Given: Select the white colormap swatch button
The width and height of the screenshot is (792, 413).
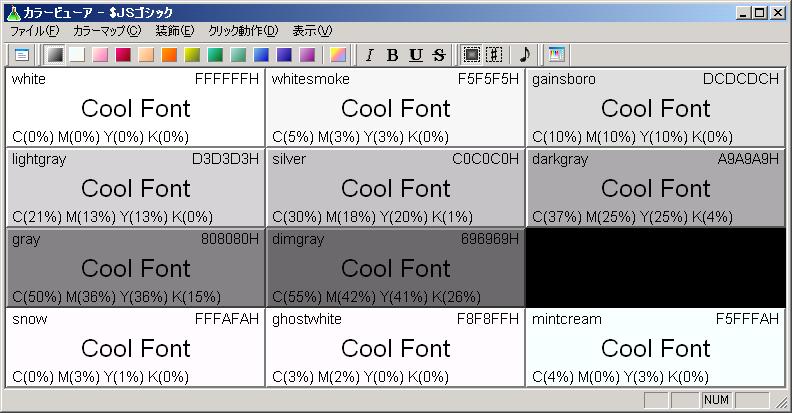Looking at the screenshot, I should tap(77, 55).
